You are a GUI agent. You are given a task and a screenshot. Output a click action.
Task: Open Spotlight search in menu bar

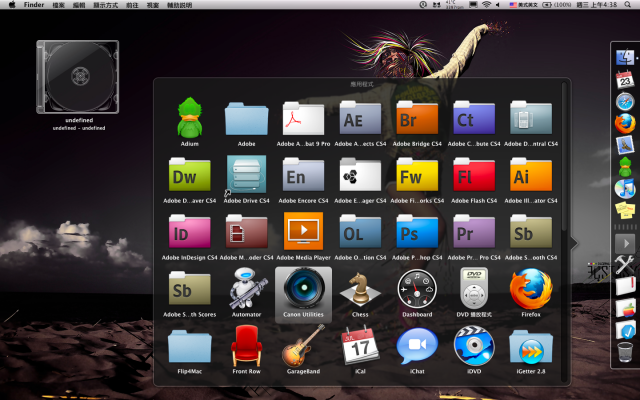point(627,4)
